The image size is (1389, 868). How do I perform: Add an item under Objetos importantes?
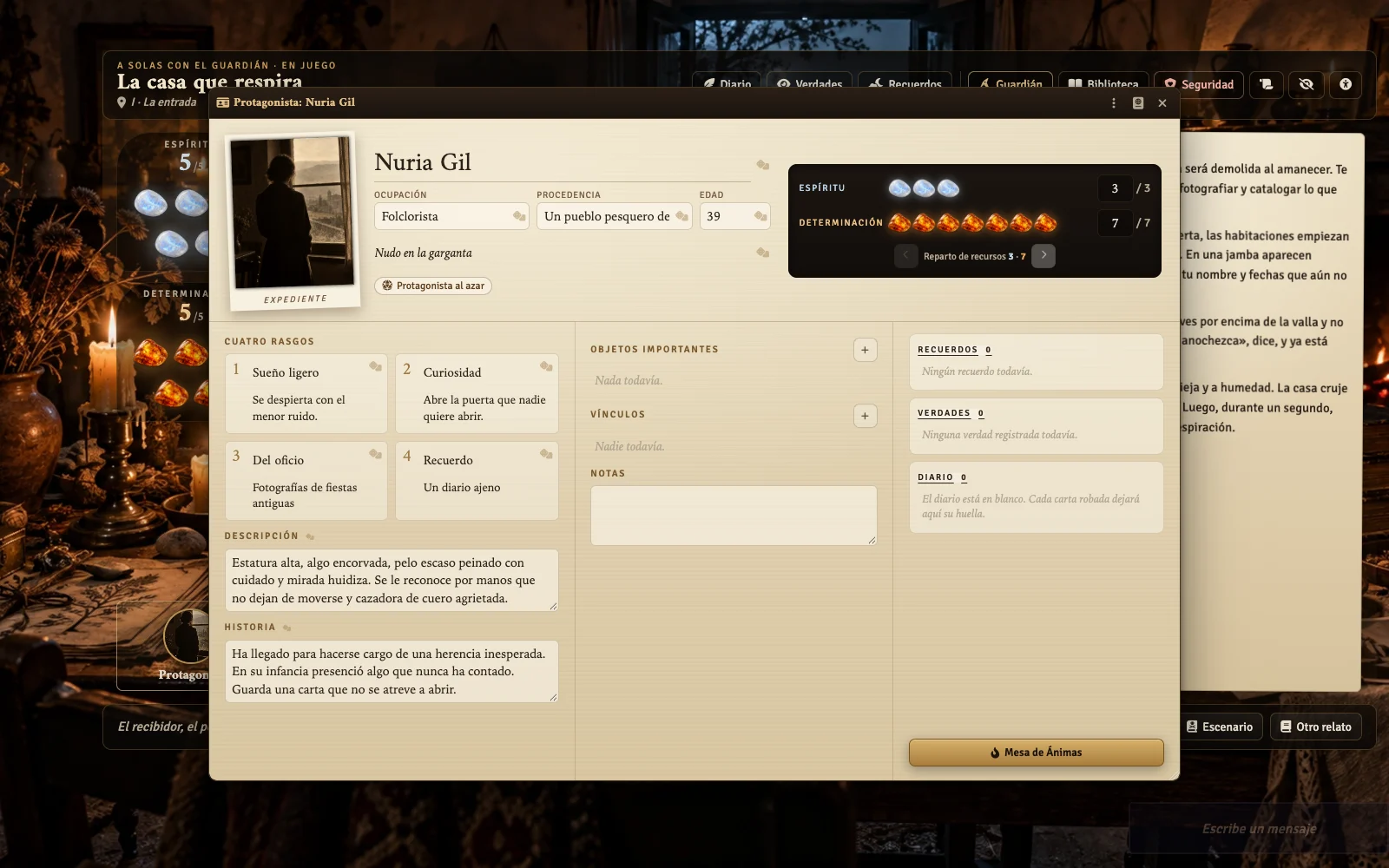point(865,350)
